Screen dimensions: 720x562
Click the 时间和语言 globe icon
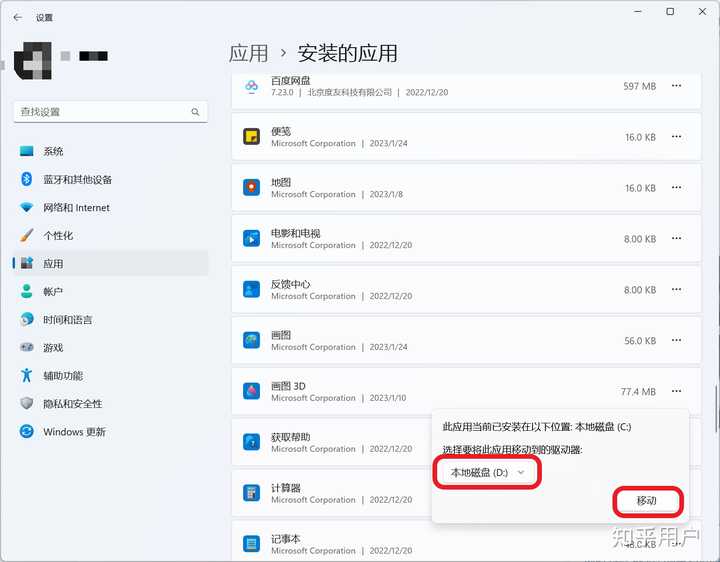tap(27, 319)
